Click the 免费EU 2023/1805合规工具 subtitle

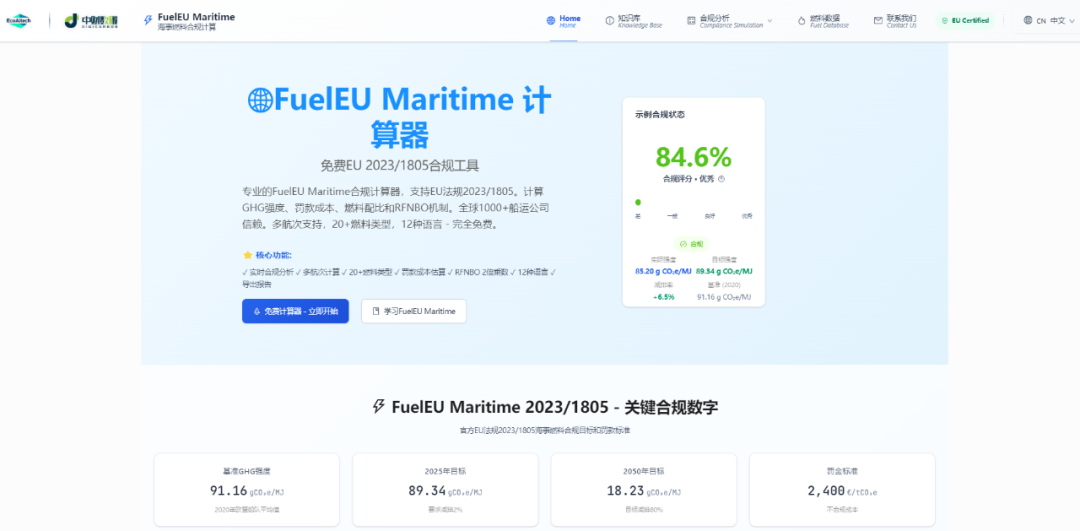point(399,166)
